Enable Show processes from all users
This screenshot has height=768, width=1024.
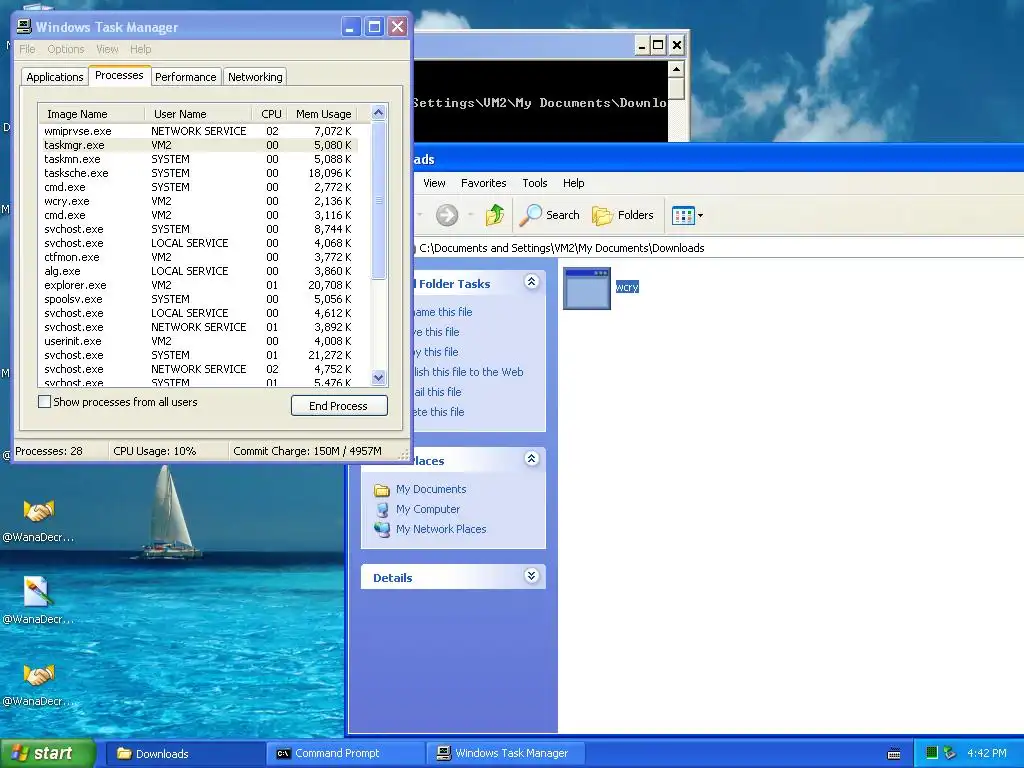(44, 402)
